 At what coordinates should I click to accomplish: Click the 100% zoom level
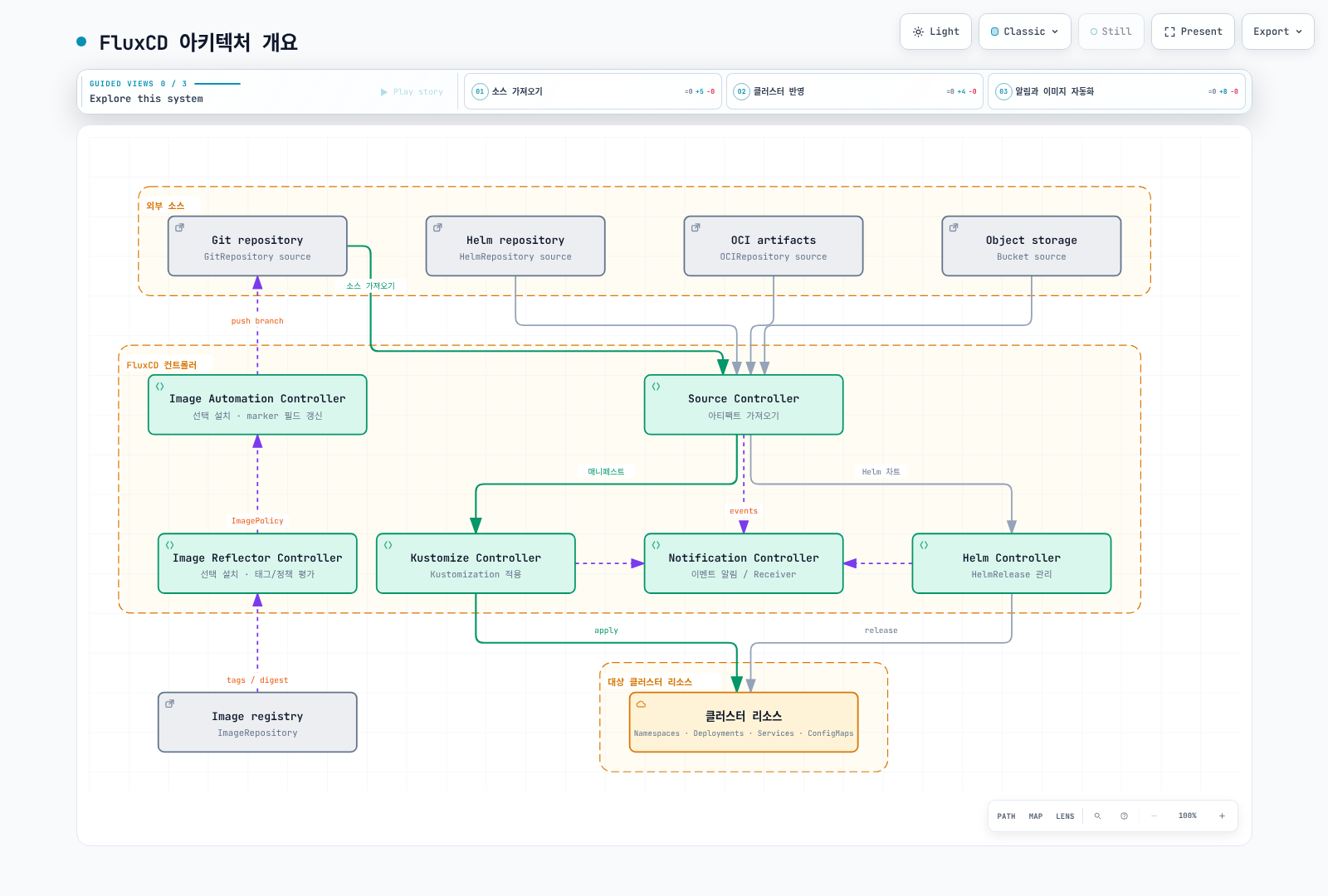1188,816
